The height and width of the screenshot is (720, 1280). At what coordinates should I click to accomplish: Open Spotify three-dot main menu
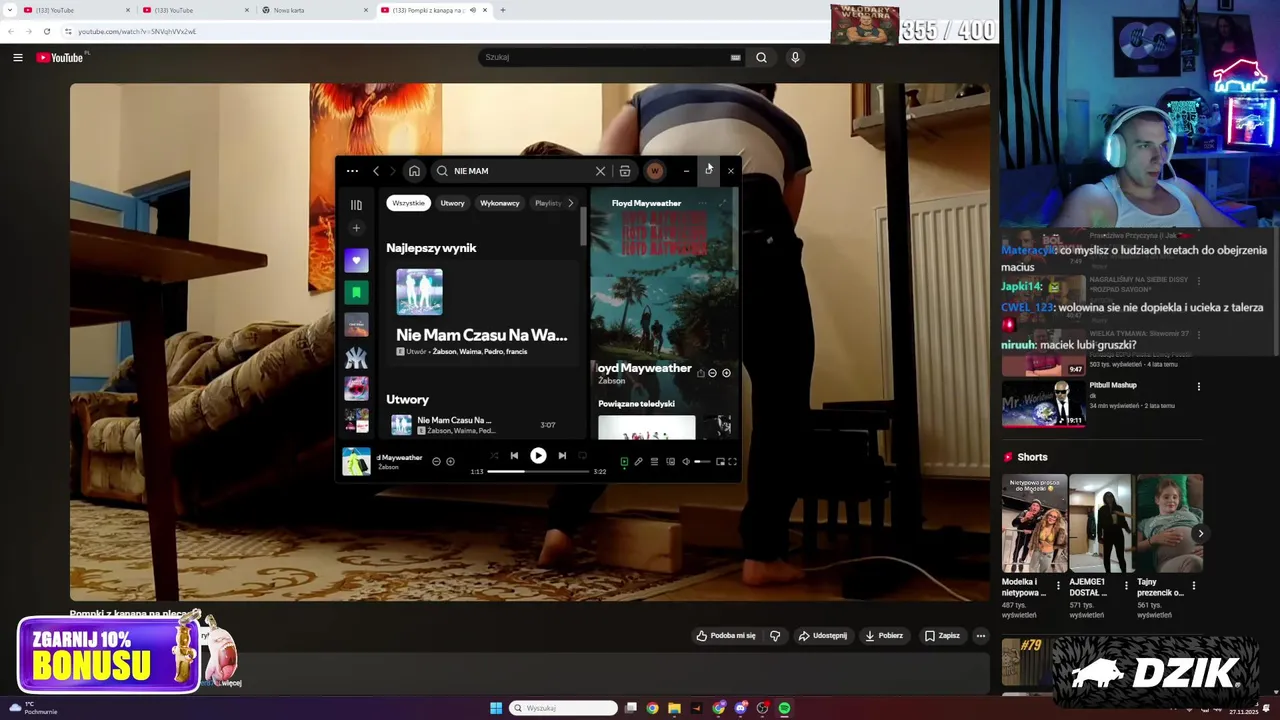pyautogui.click(x=352, y=171)
